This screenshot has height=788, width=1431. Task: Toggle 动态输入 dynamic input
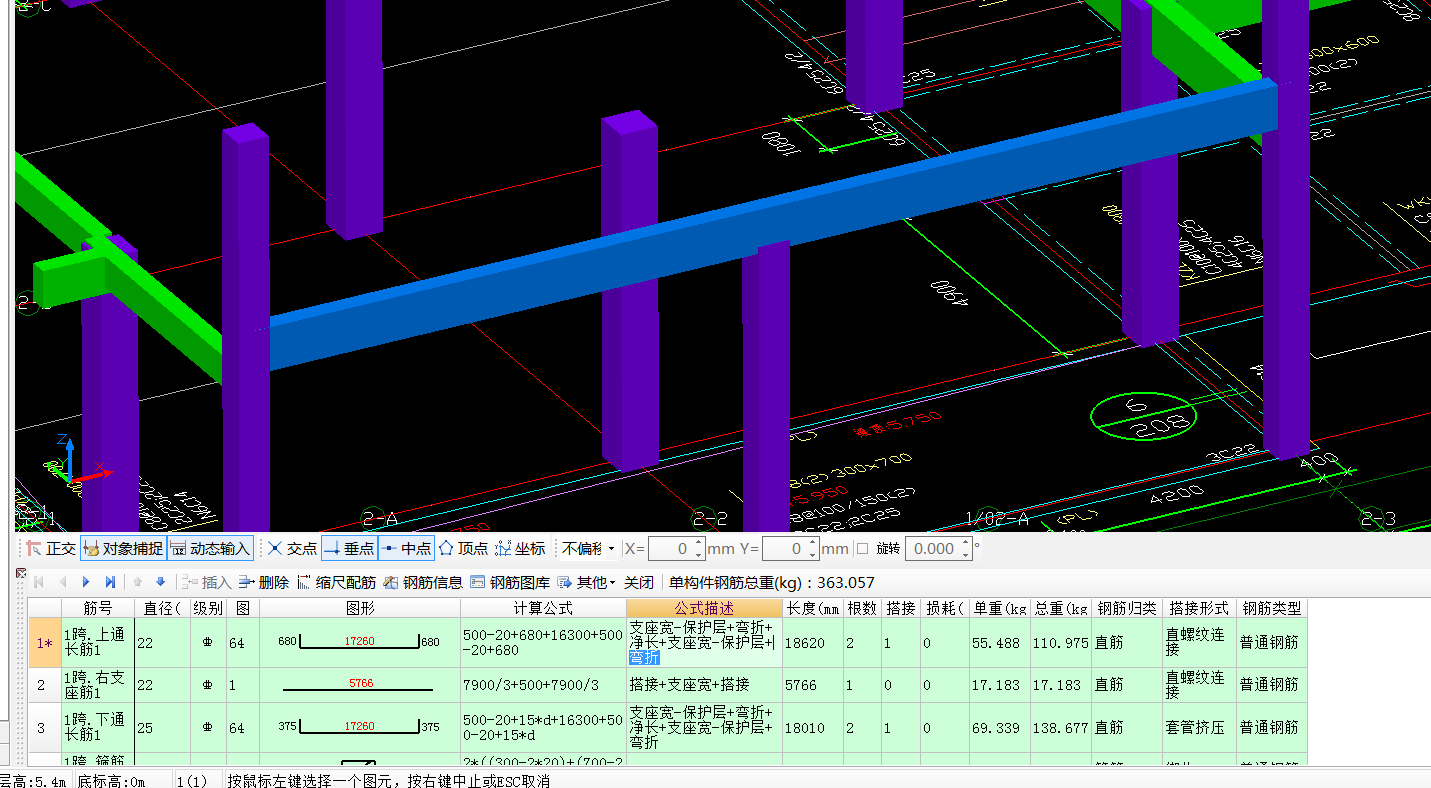click(x=208, y=548)
